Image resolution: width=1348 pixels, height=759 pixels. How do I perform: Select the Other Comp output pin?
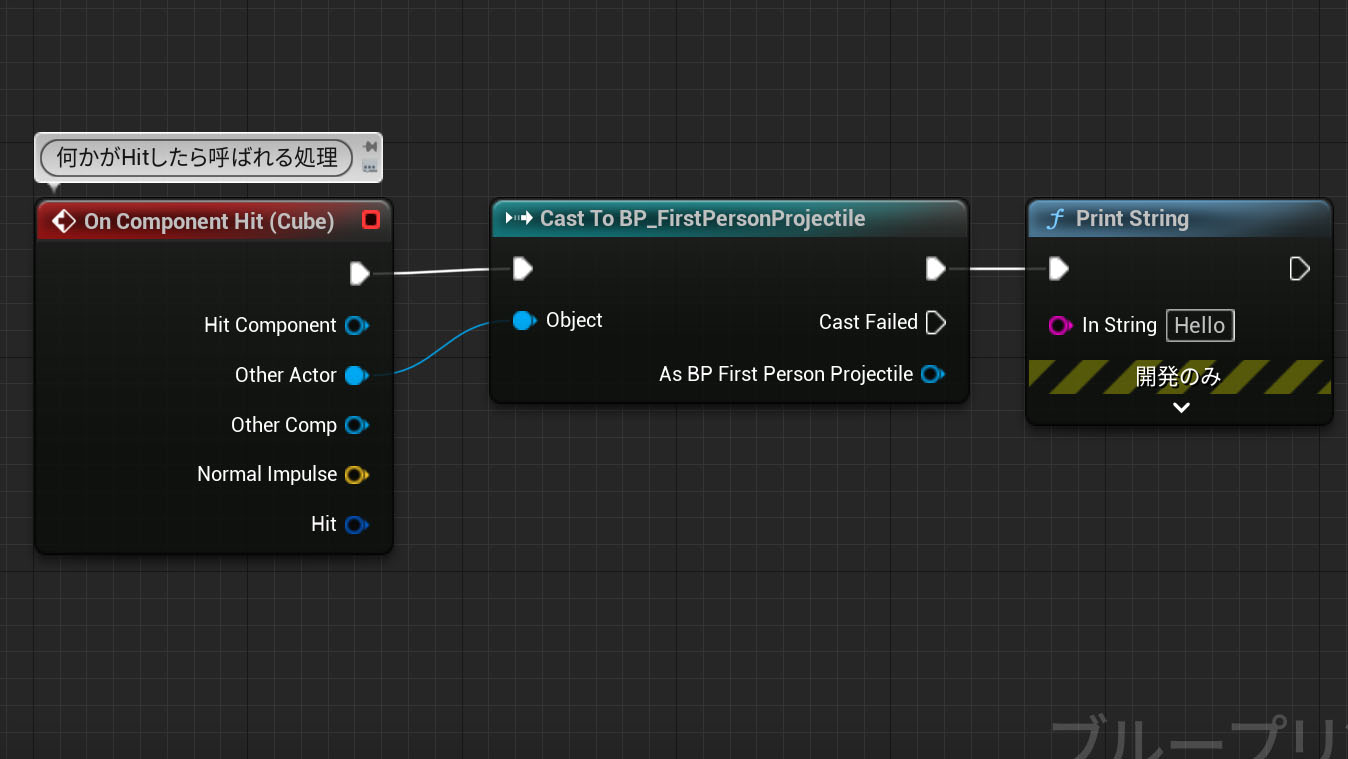(356, 425)
